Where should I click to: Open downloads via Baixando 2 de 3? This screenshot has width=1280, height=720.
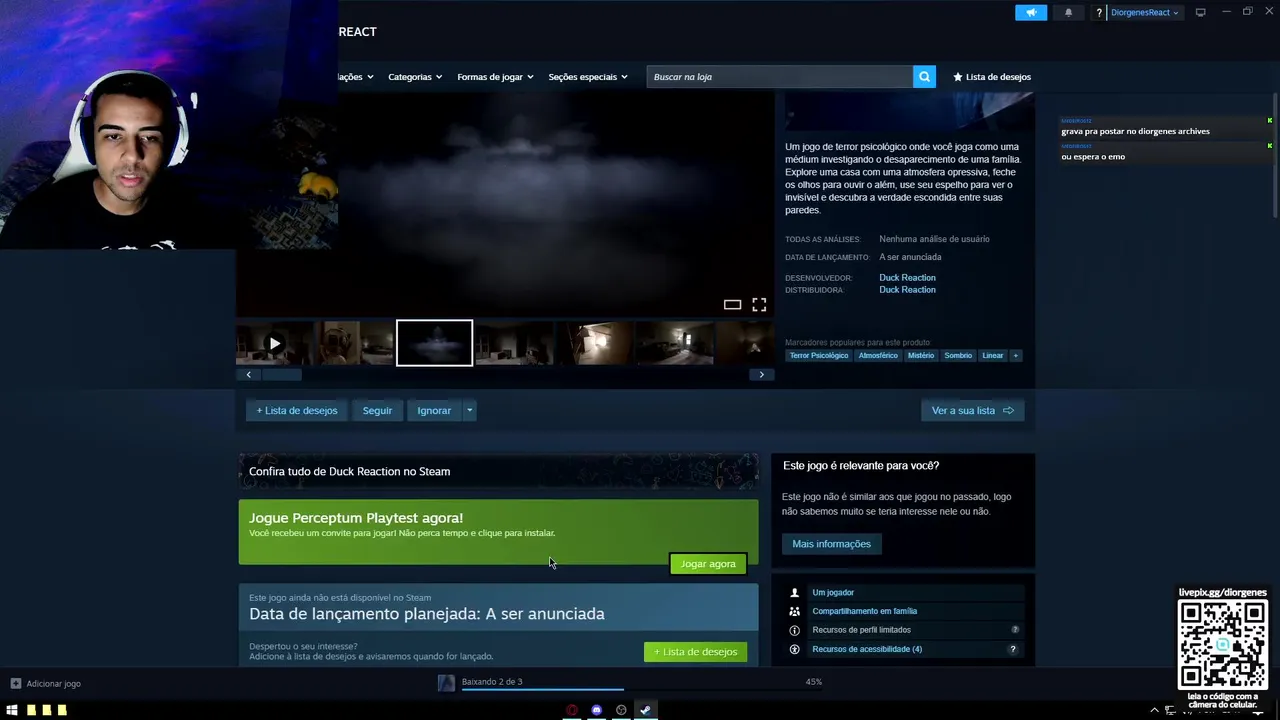[492, 681]
